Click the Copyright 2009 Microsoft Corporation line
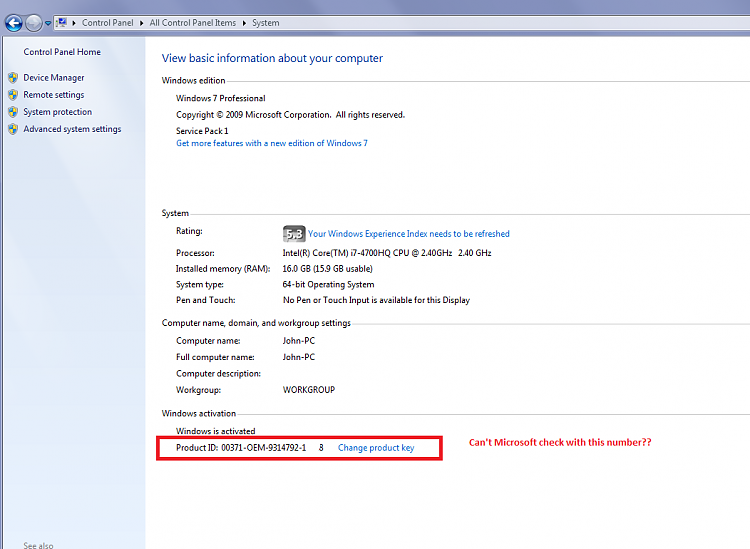Screen dimensions: 750x549 290,115
